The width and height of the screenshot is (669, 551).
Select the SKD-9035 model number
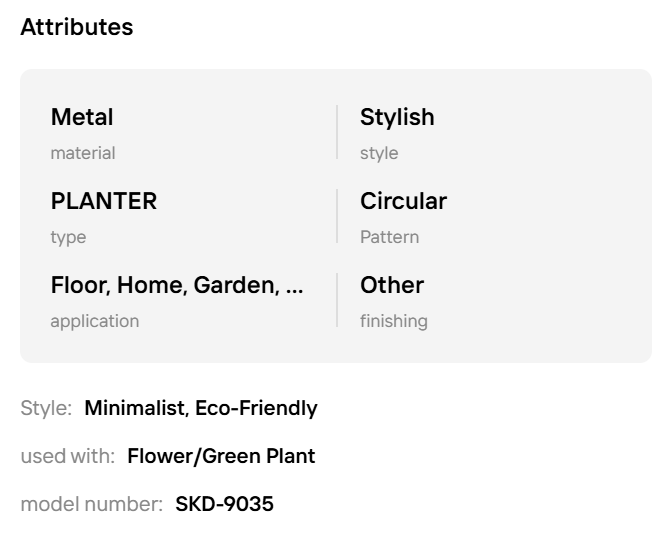pos(224,504)
